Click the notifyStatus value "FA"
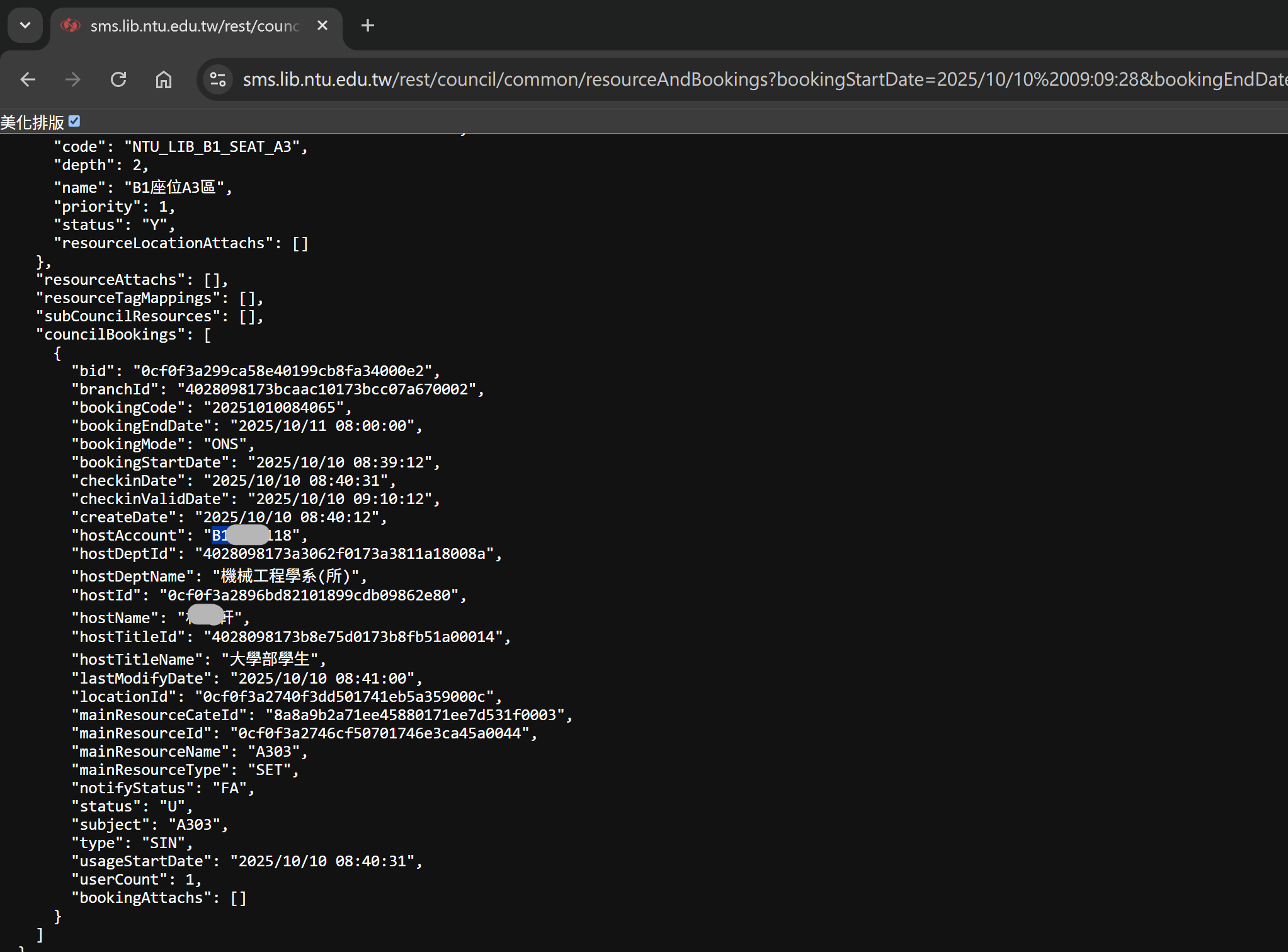1288x952 pixels. [229, 788]
